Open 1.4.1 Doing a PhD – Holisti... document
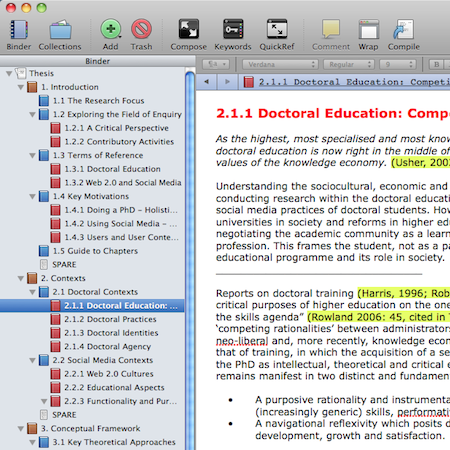 click(x=121, y=210)
